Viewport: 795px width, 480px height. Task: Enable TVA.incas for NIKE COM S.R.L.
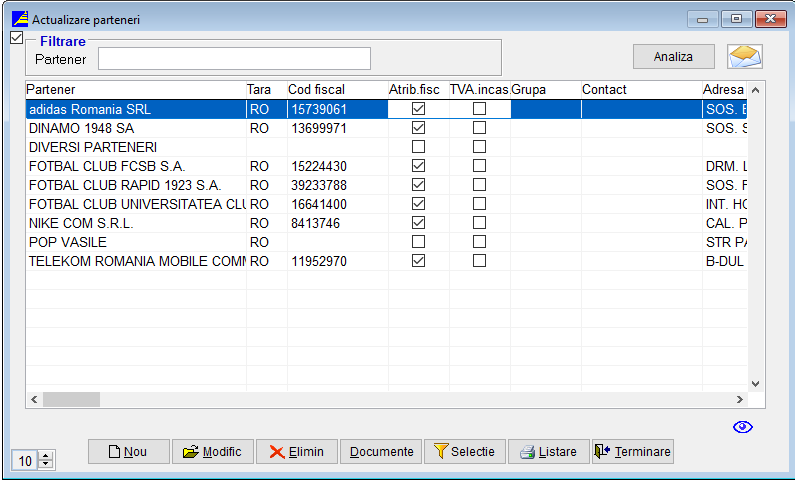pos(480,223)
